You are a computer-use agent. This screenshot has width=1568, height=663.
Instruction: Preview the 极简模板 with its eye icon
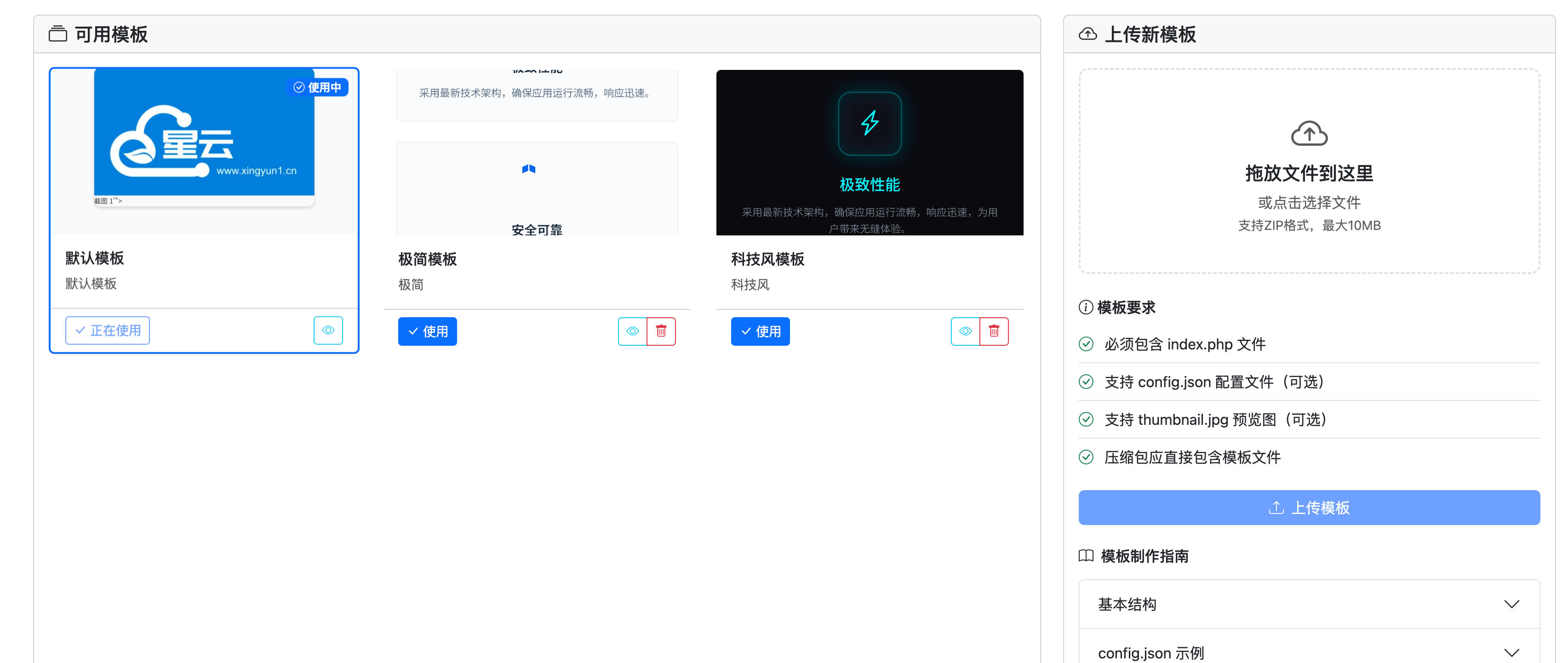pyautogui.click(x=632, y=331)
